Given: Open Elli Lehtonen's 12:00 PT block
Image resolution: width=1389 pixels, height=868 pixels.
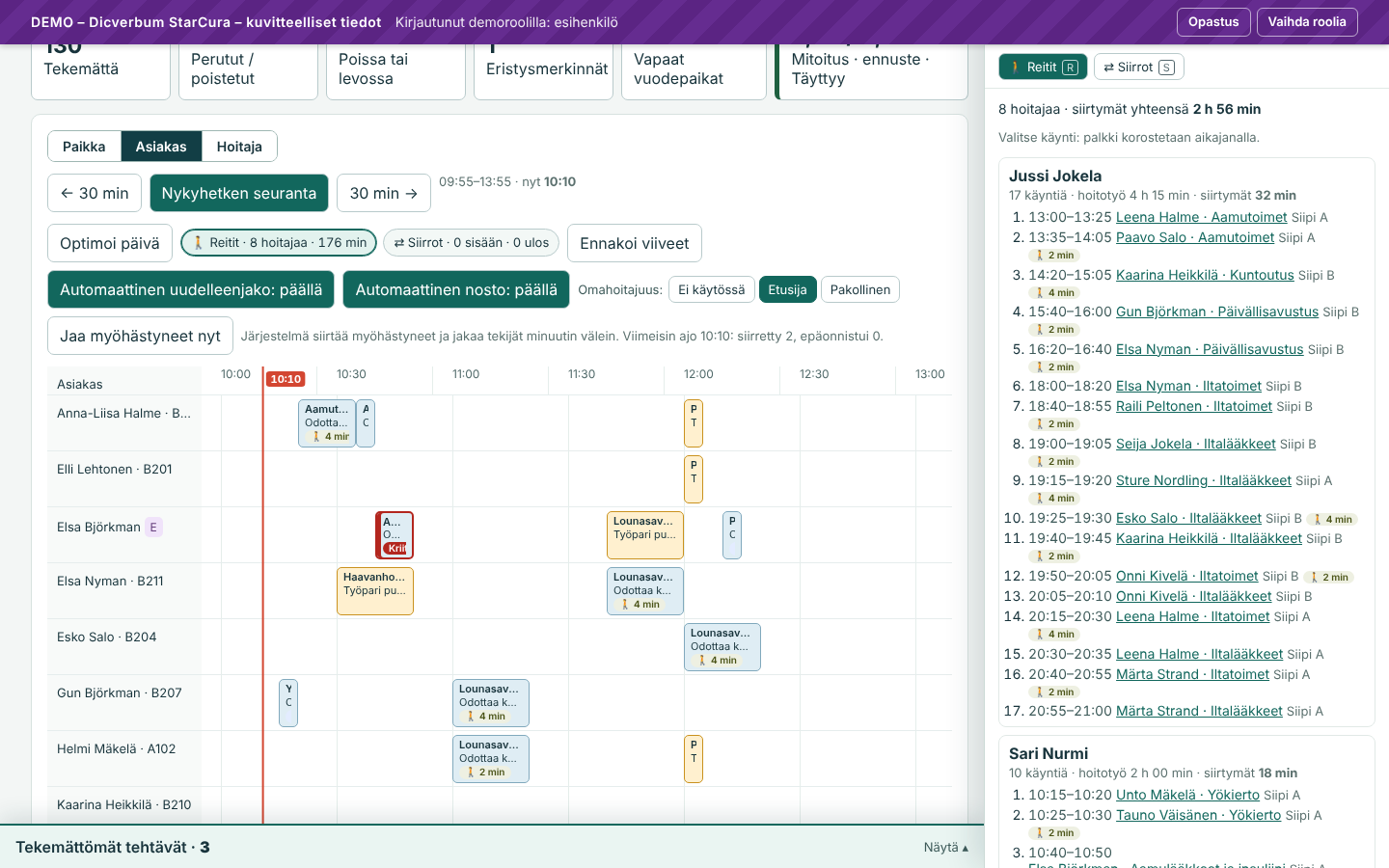Looking at the screenshot, I should [x=694, y=479].
